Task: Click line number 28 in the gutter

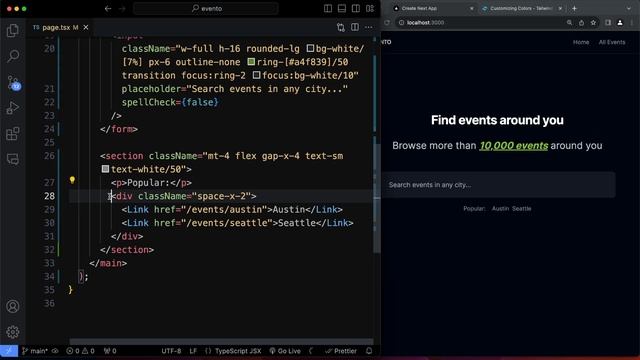Action: tap(49, 196)
